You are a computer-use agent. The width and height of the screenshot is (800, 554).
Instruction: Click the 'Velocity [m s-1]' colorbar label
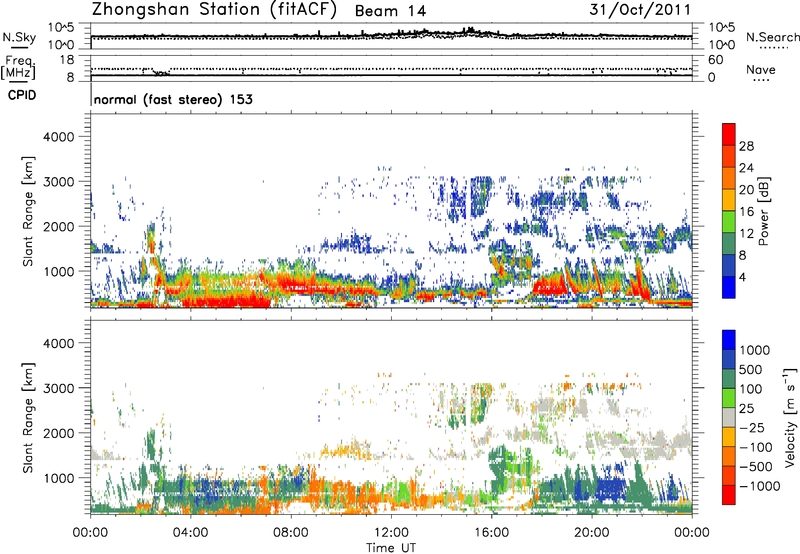pyautogui.click(x=790, y=417)
